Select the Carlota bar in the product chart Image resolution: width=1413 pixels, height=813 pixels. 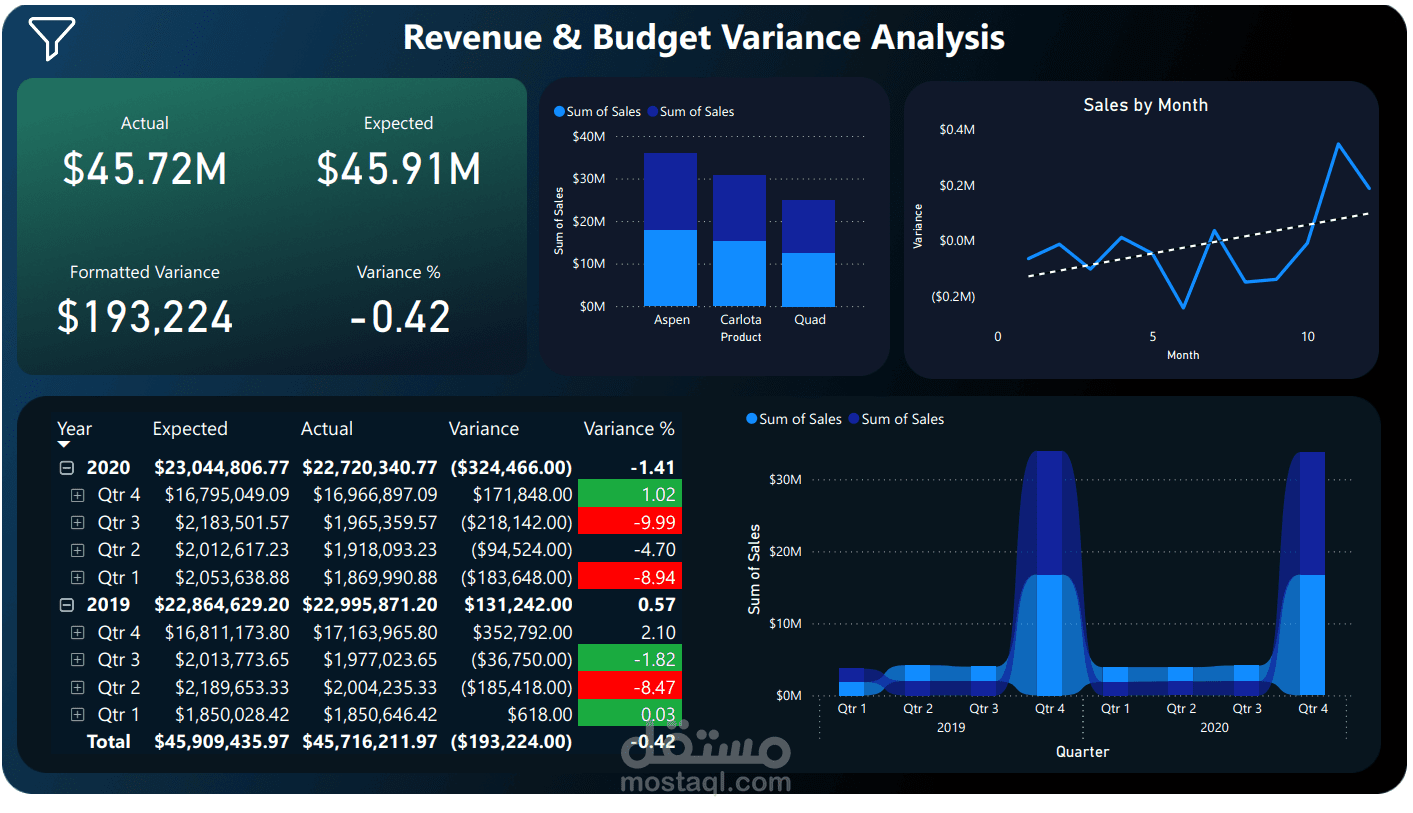pos(740,240)
